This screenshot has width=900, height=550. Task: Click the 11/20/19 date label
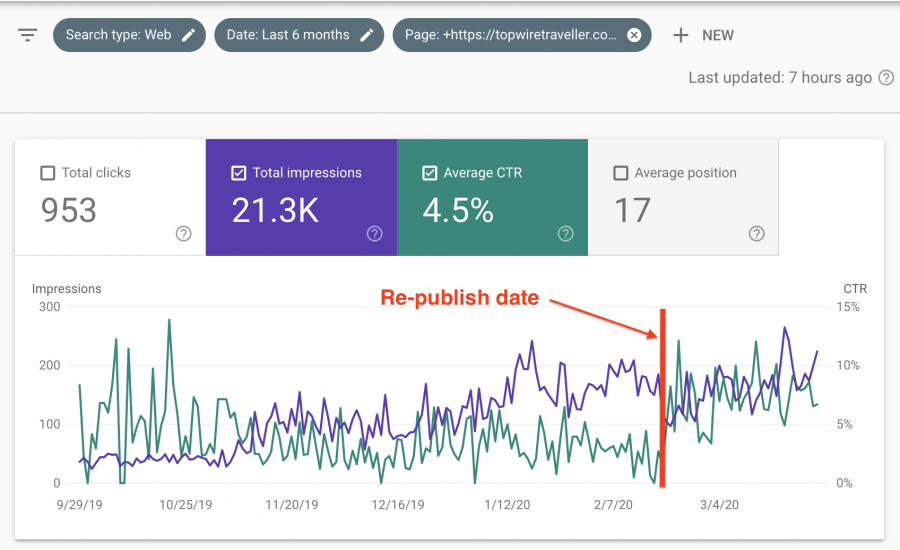[x=292, y=505]
